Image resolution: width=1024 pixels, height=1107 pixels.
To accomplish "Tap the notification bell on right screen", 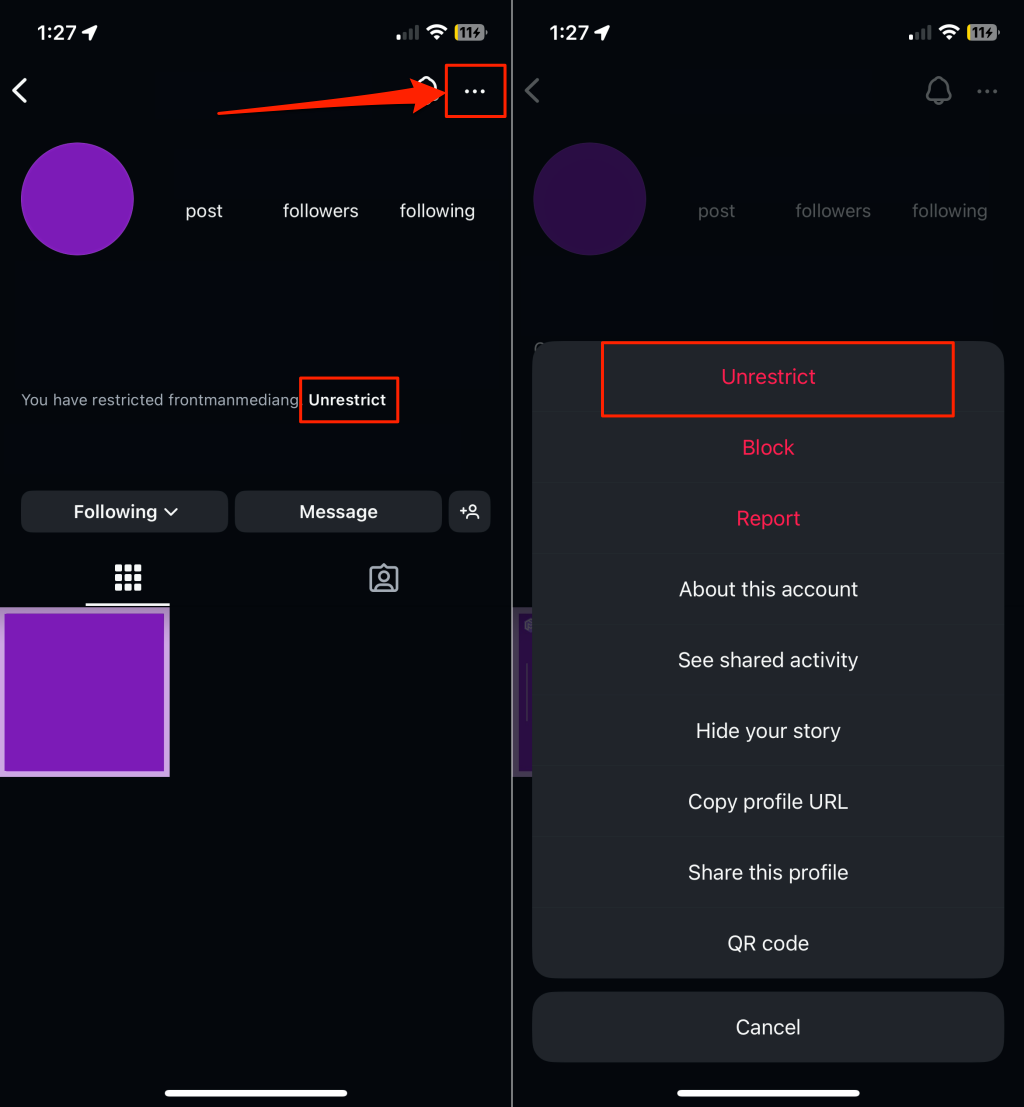I will 939,90.
